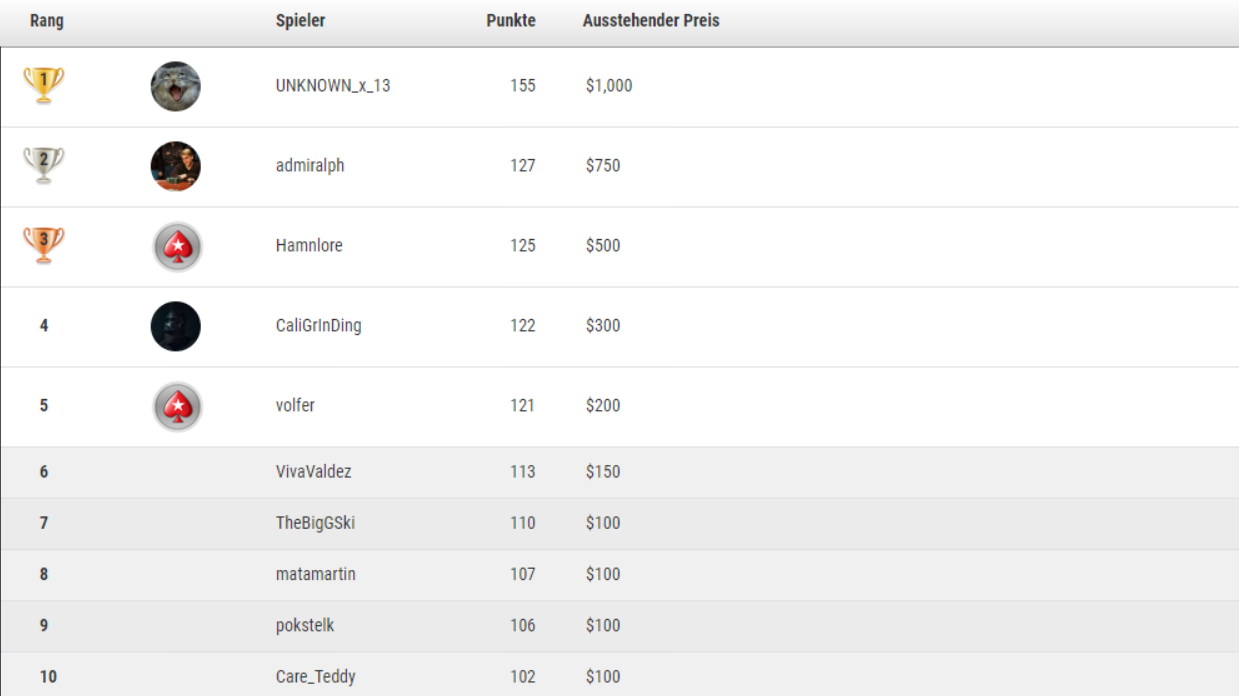Select the pokstelk row name
This screenshot has height=696, width=1239.
[x=305, y=626]
